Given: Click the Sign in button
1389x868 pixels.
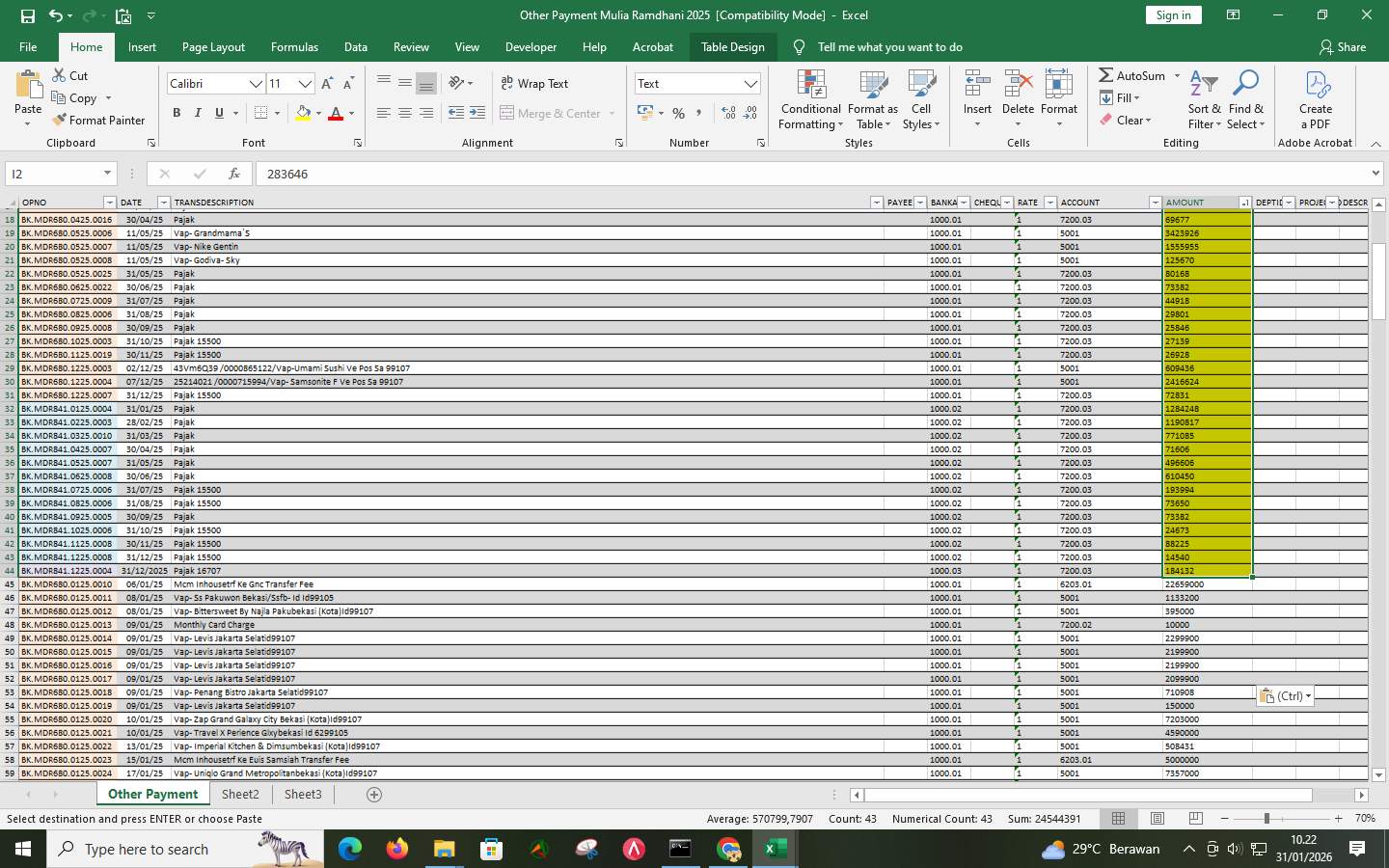Looking at the screenshot, I should 1173,15.
